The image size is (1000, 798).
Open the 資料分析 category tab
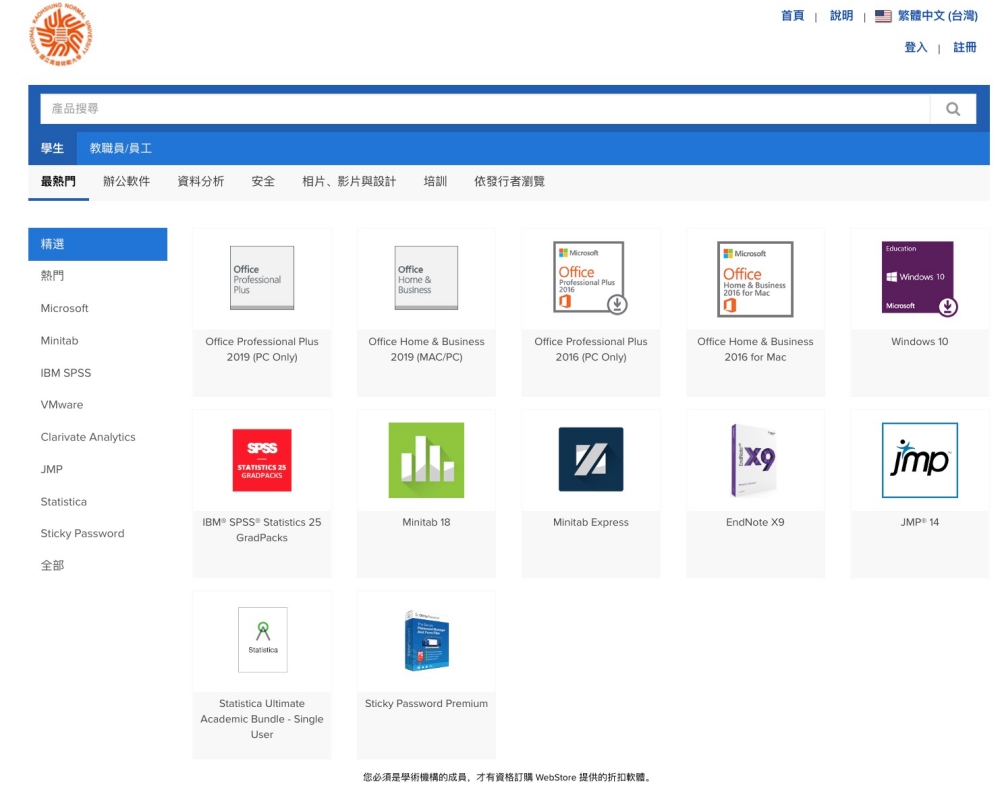point(200,181)
